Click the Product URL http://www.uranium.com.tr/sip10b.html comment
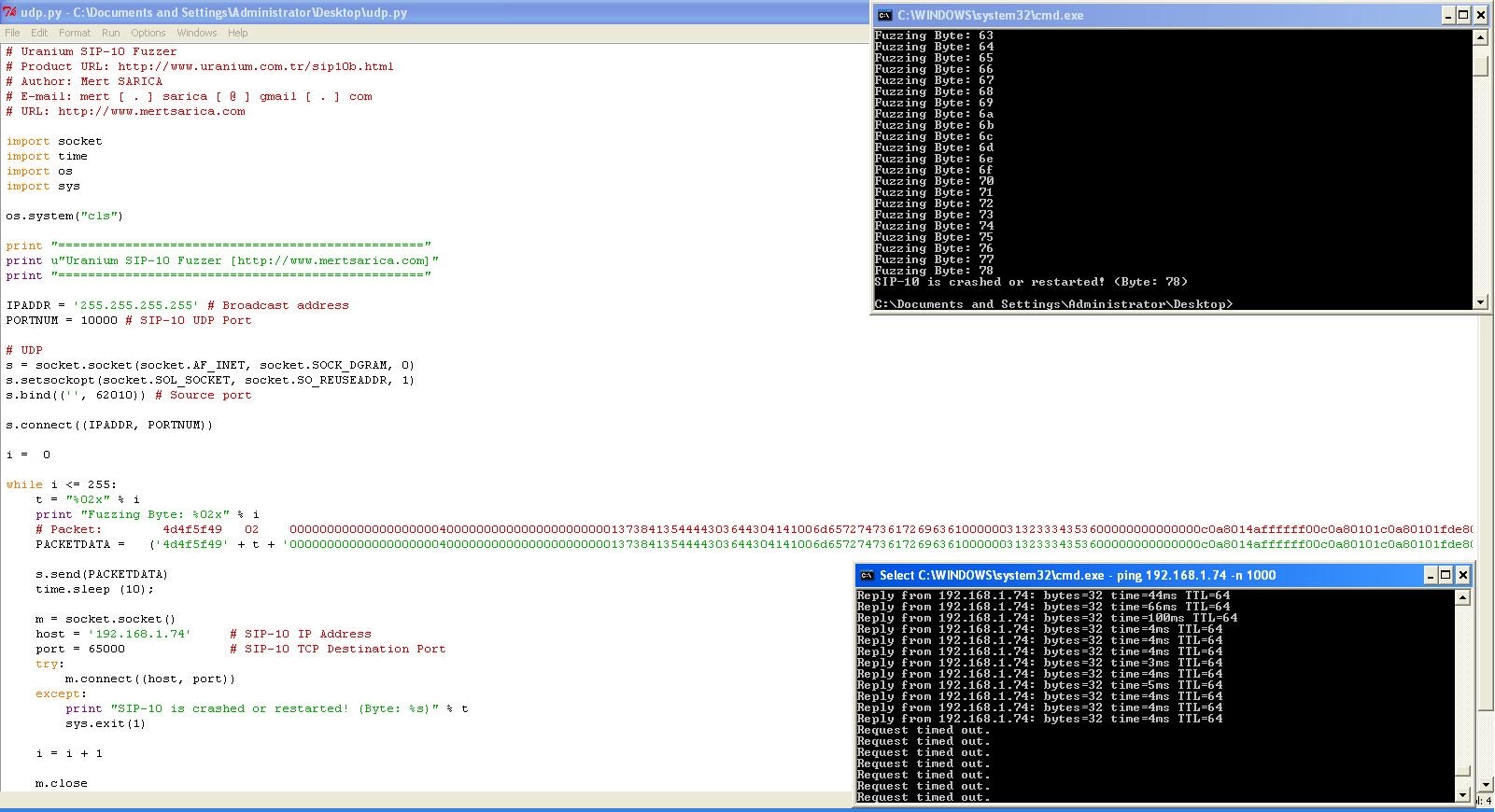Image resolution: width=1495 pixels, height=812 pixels. [200, 66]
